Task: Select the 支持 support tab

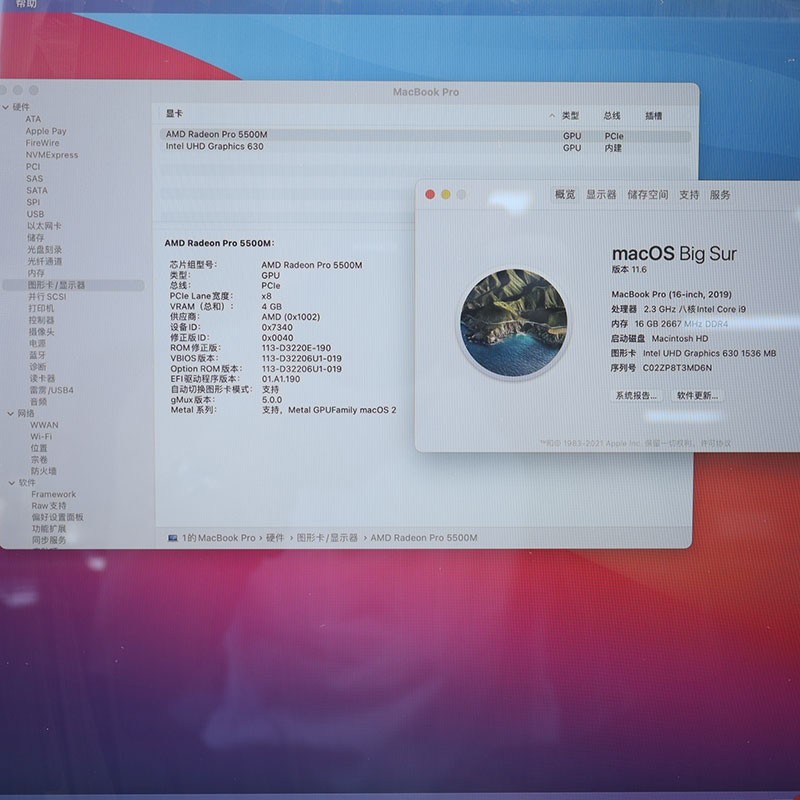Action: coord(689,195)
